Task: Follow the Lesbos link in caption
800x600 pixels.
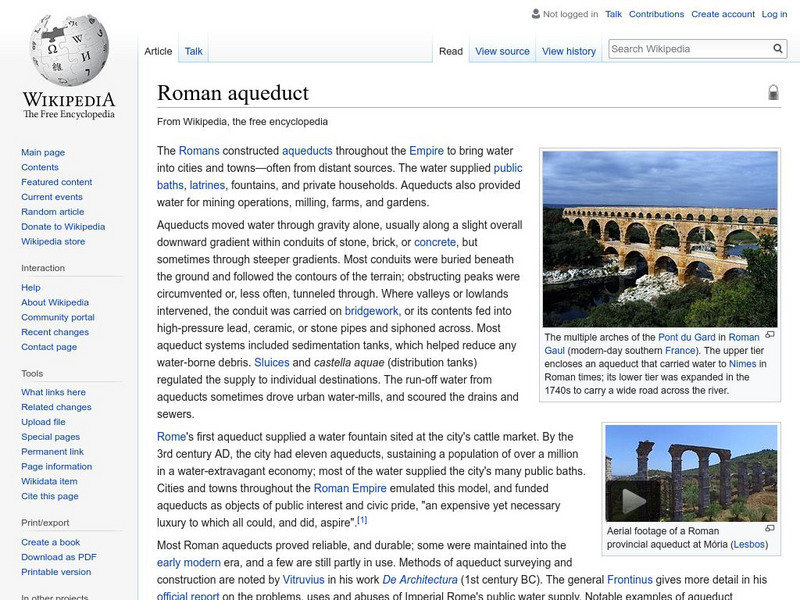Action: point(749,544)
